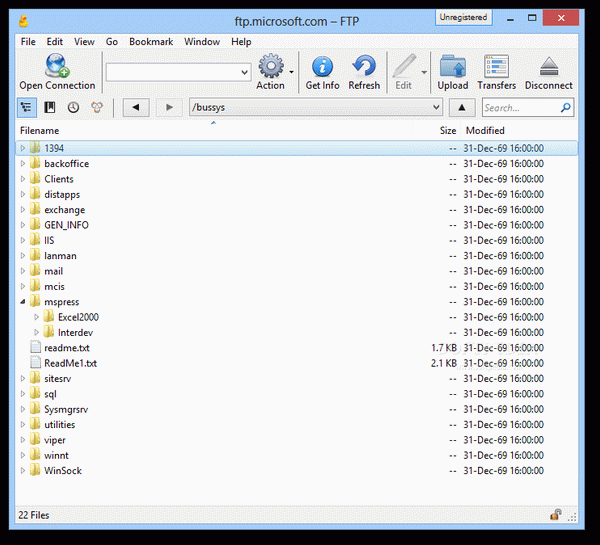
Task: Select the viper folder row
Action: pos(297,440)
